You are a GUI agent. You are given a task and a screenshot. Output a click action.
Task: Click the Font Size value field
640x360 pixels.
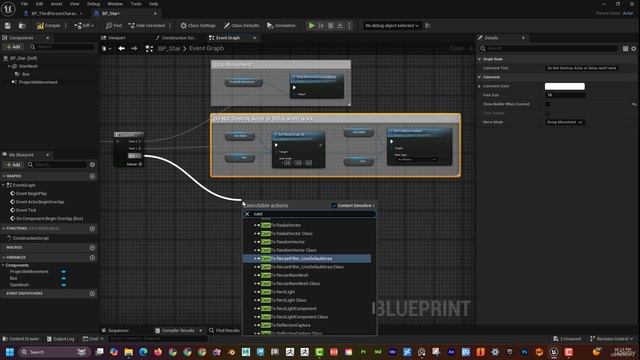(x=565, y=95)
